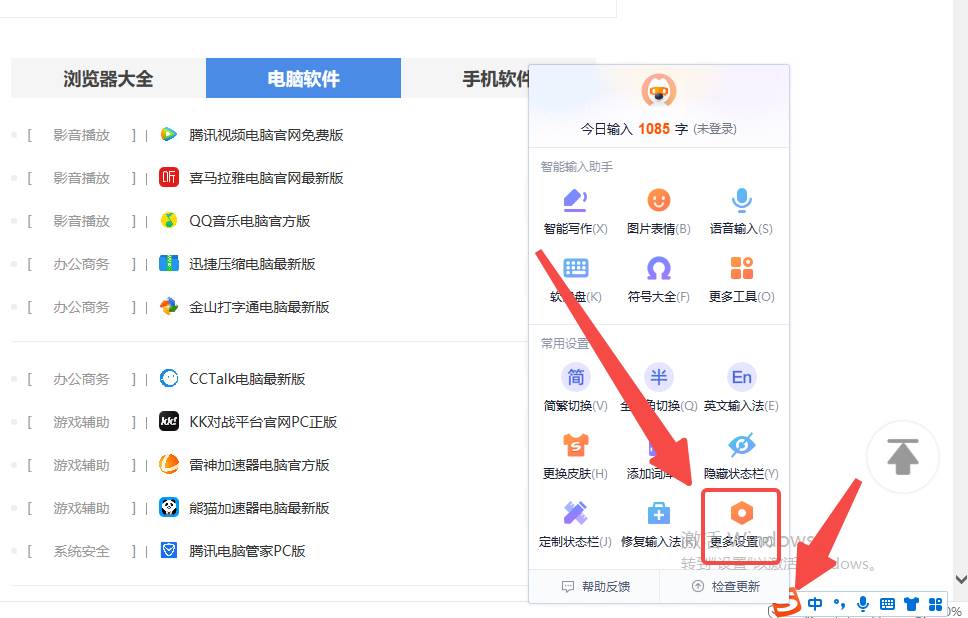This screenshot has width=968, height=618.
Task: Click 影音播放 category beside 腾讯视频
Action: click(x=81, y=135)
